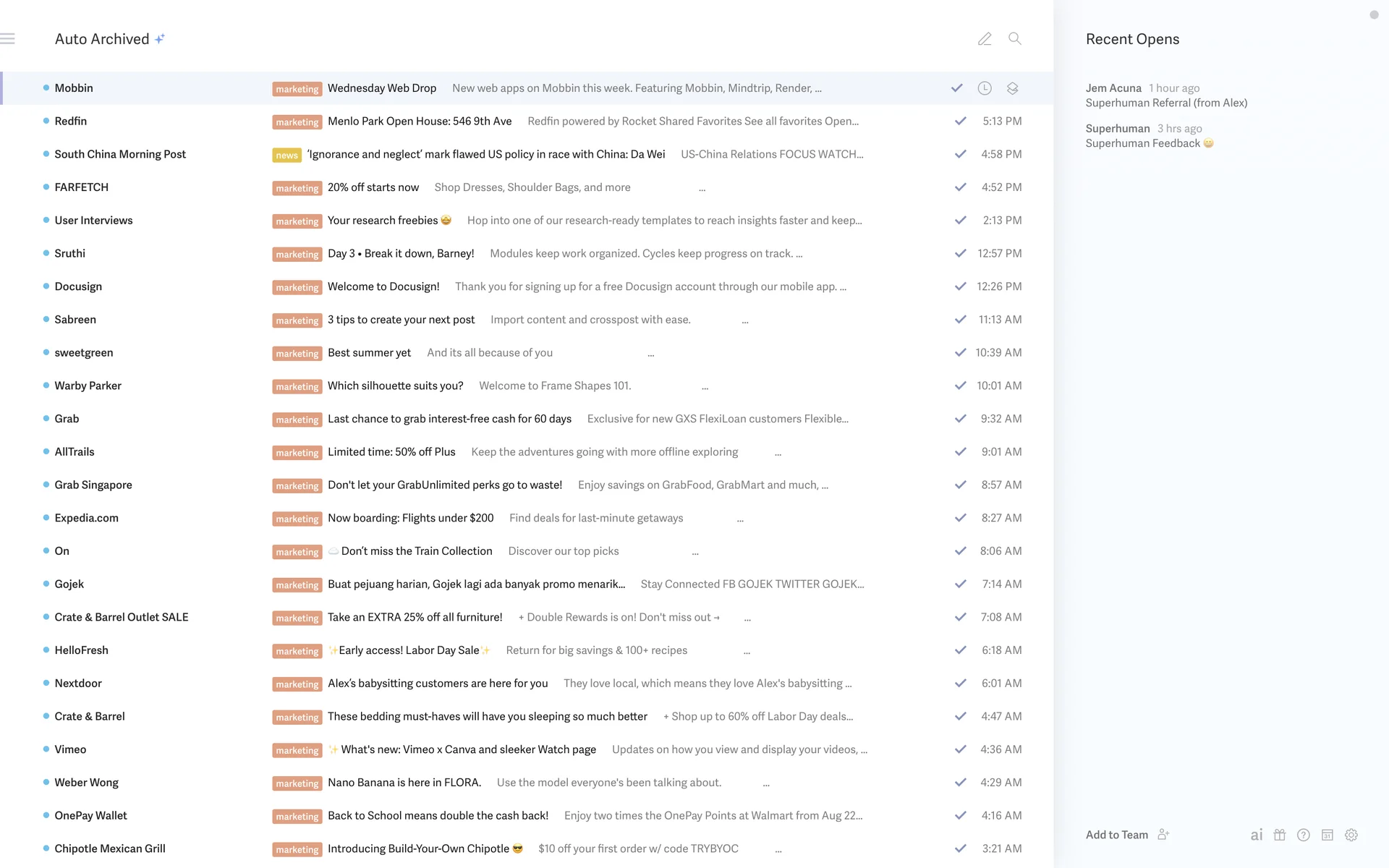The image size is (1389, 868).
Task: Click Add to Team
Action: [1117, 835]
